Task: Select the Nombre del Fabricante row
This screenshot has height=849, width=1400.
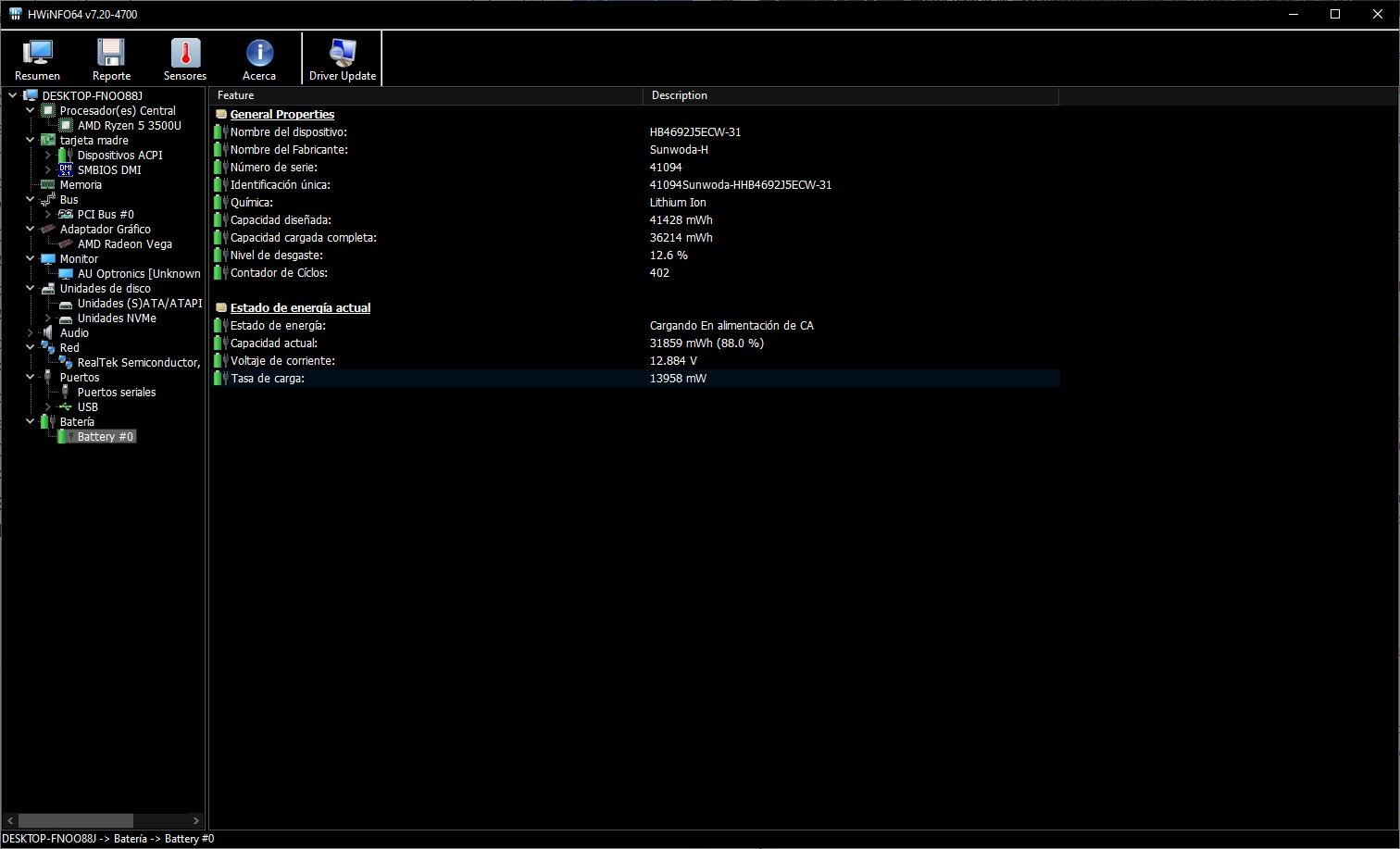Action: pos(635,150)
